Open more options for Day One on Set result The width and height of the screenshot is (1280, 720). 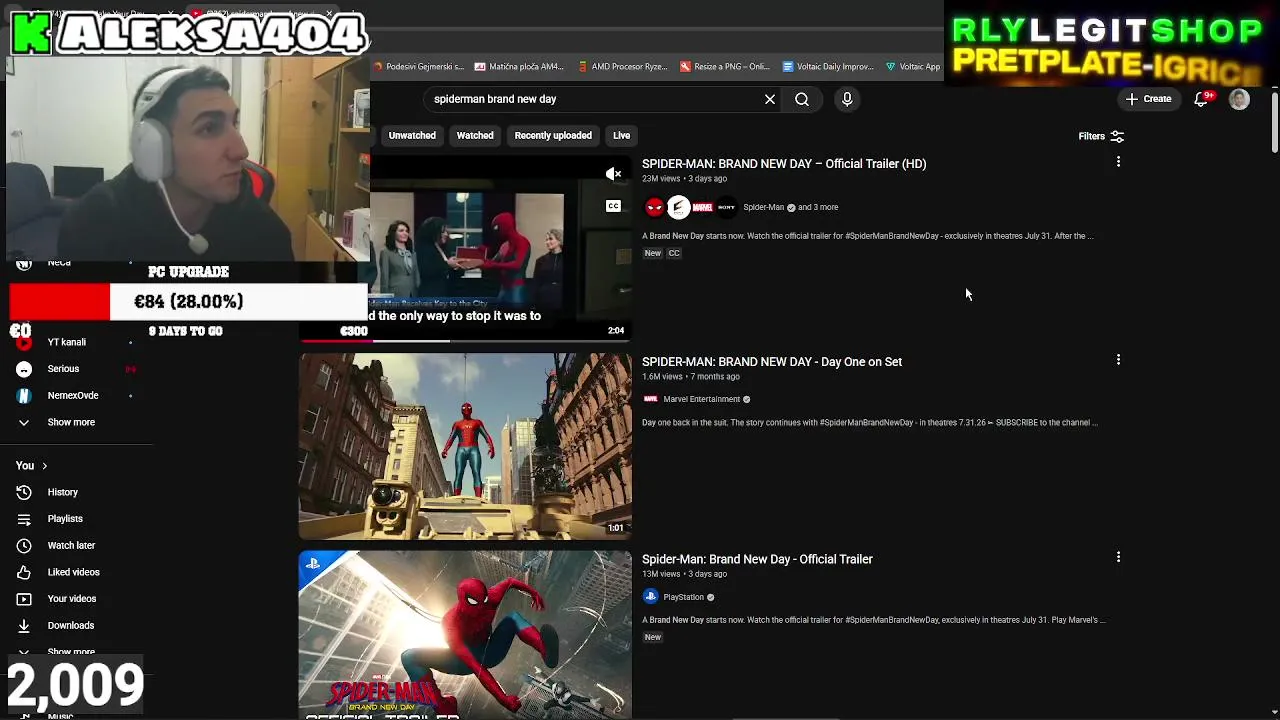pos(1118,359)
